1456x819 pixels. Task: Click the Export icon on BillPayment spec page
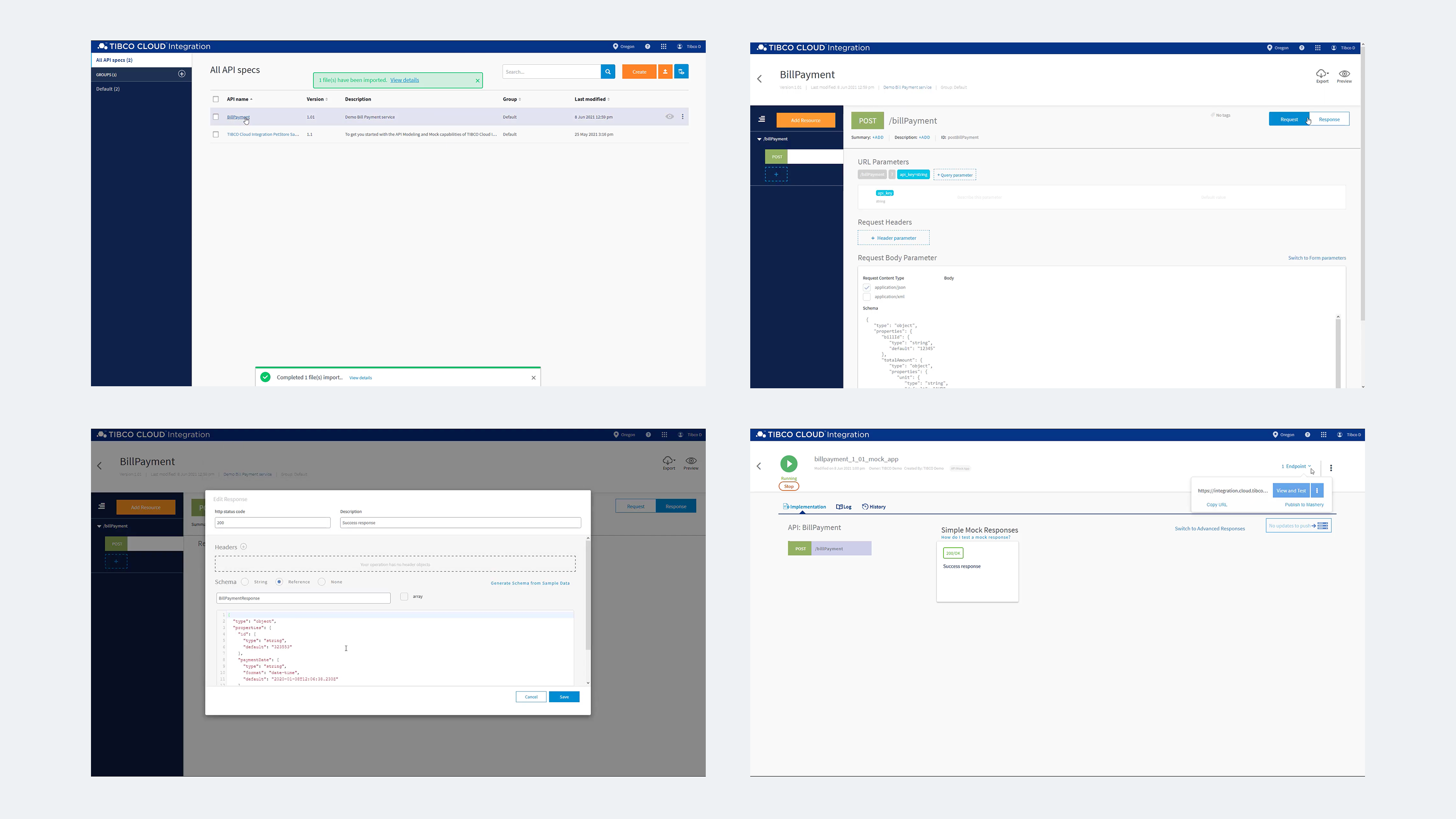tap(1322, 75)
